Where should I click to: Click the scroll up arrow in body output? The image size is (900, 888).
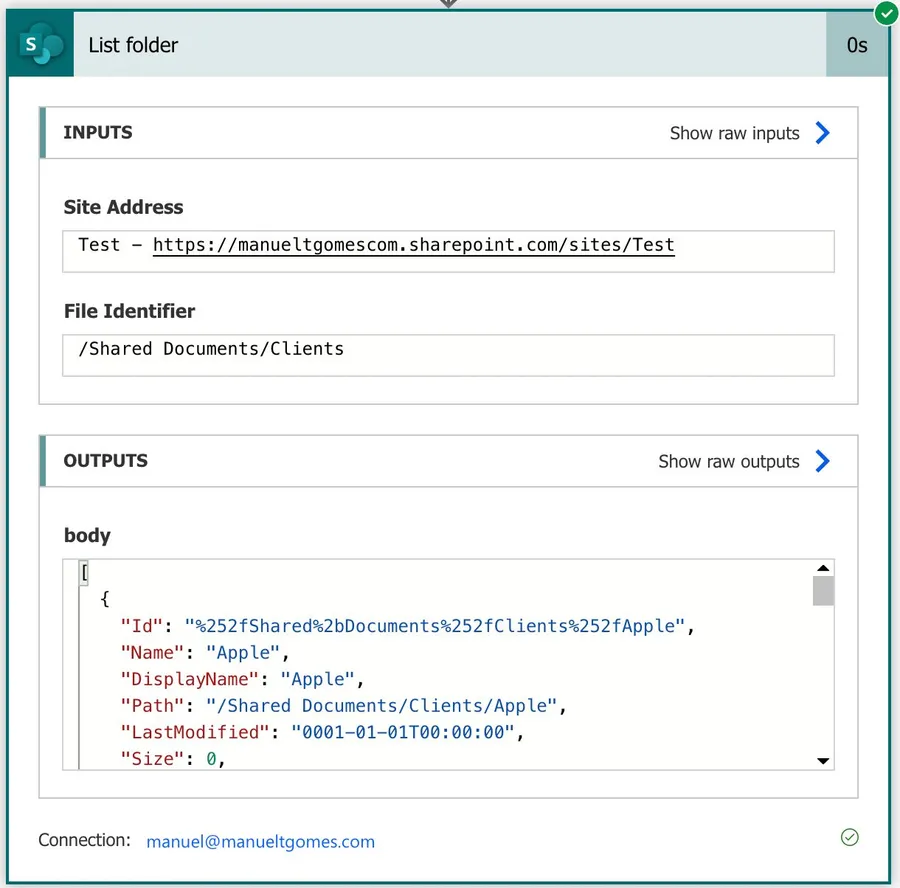click(823, 568)
